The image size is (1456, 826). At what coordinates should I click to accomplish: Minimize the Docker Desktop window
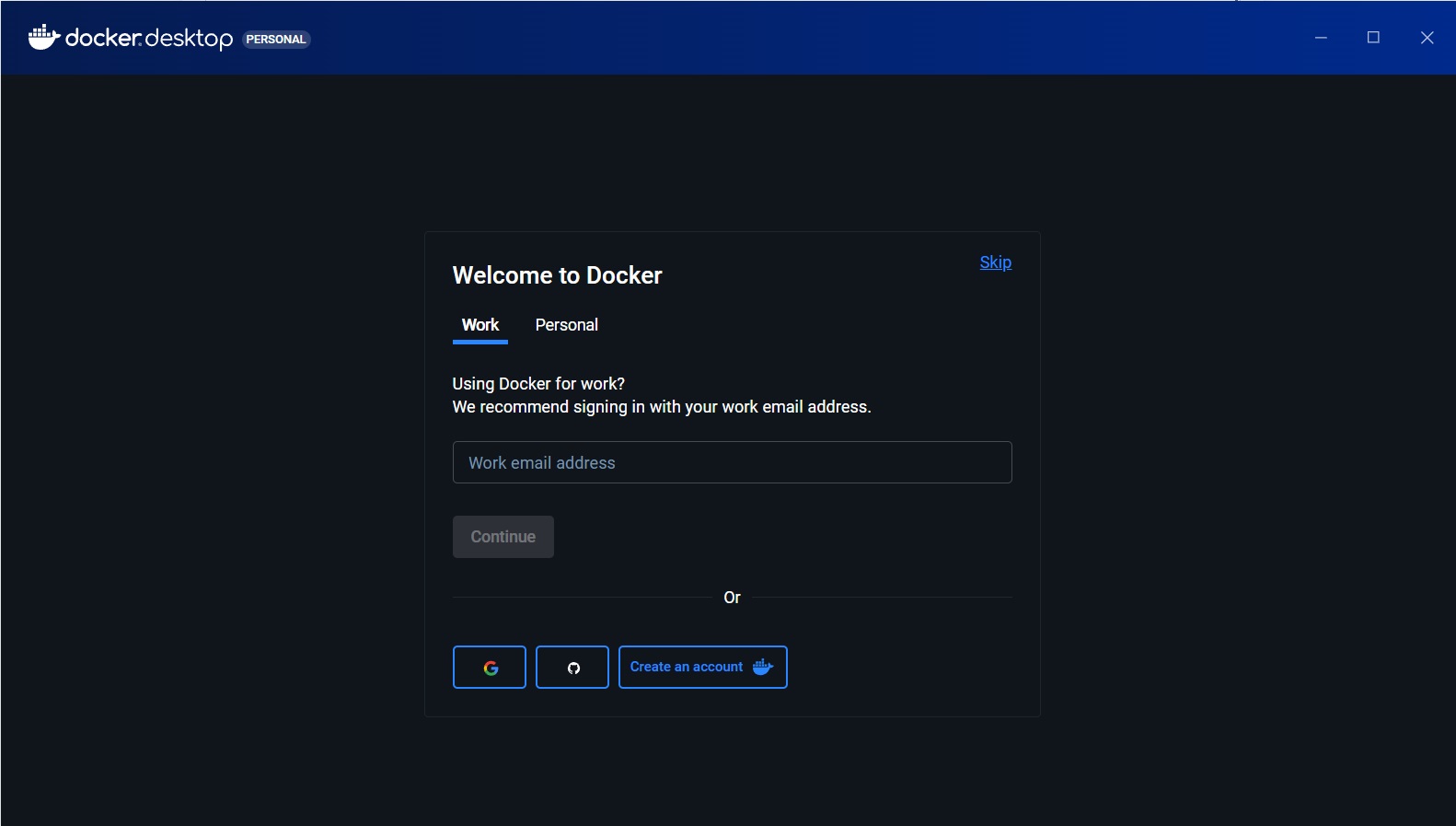pyautogui.click(x=1321, y=38)
